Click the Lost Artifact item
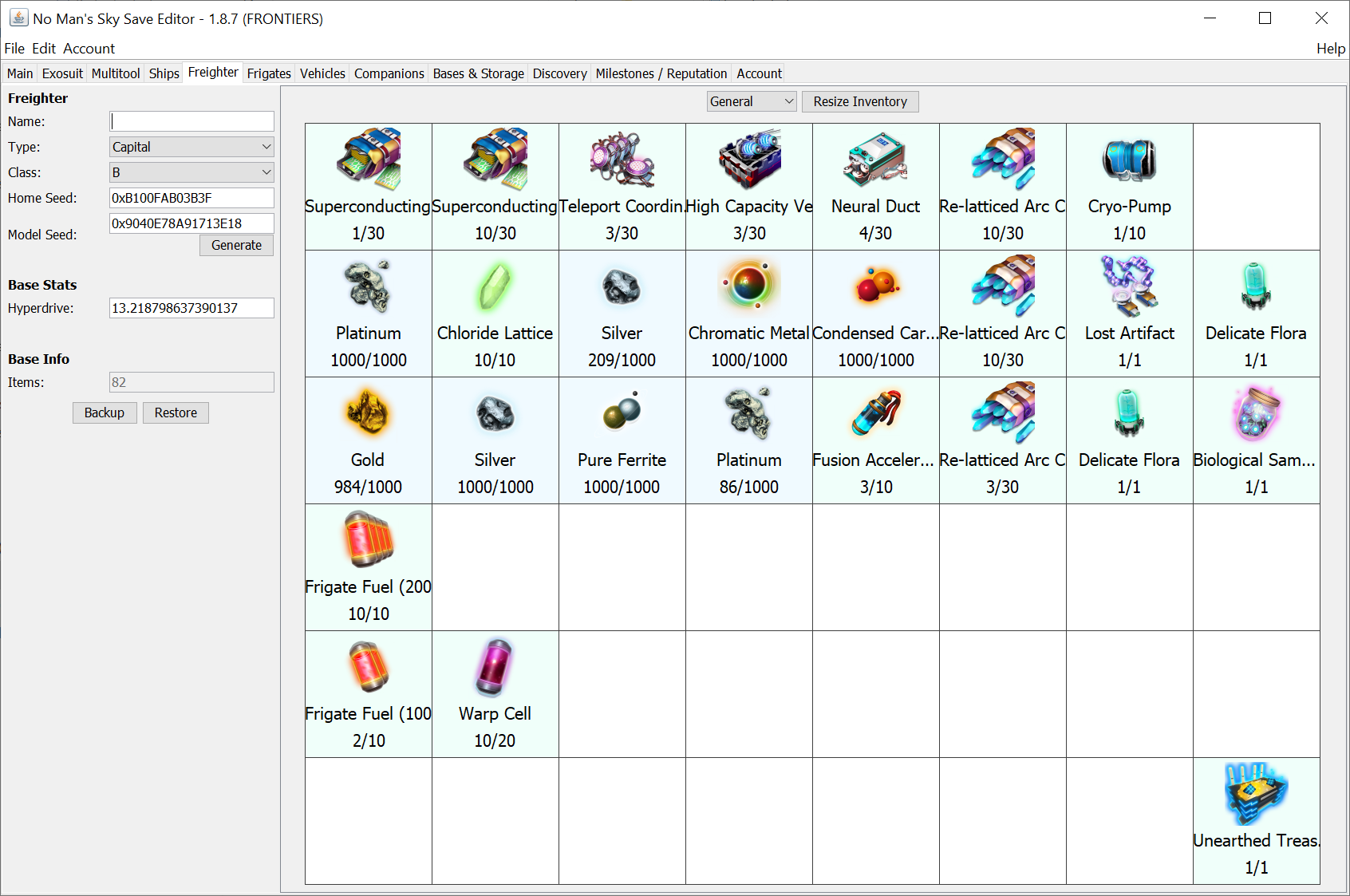Screen dimensions: 1350x896 (x=1130, y=314)
